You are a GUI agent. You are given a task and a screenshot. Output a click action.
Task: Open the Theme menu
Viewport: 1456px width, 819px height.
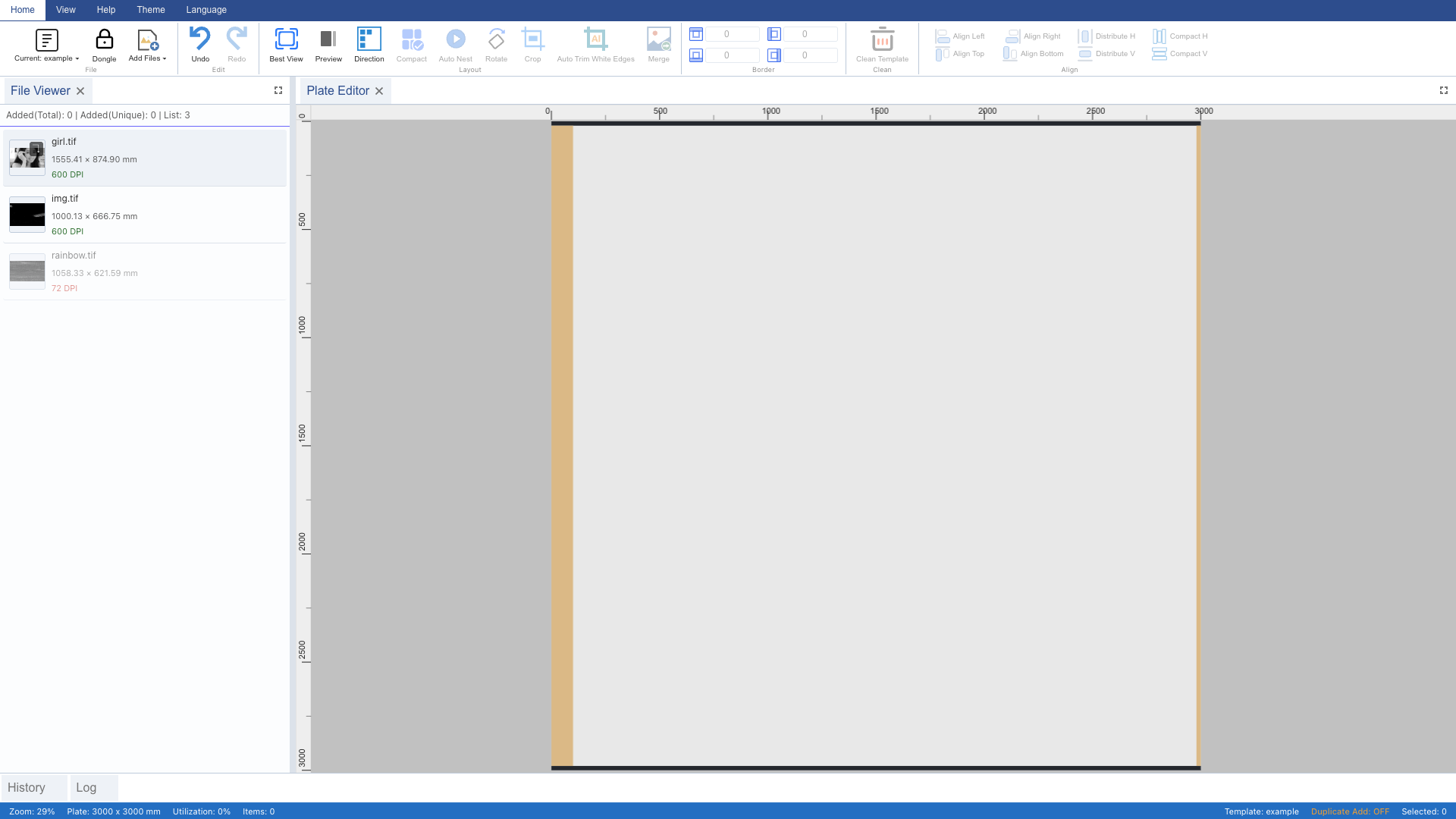[x=151, y=10]
